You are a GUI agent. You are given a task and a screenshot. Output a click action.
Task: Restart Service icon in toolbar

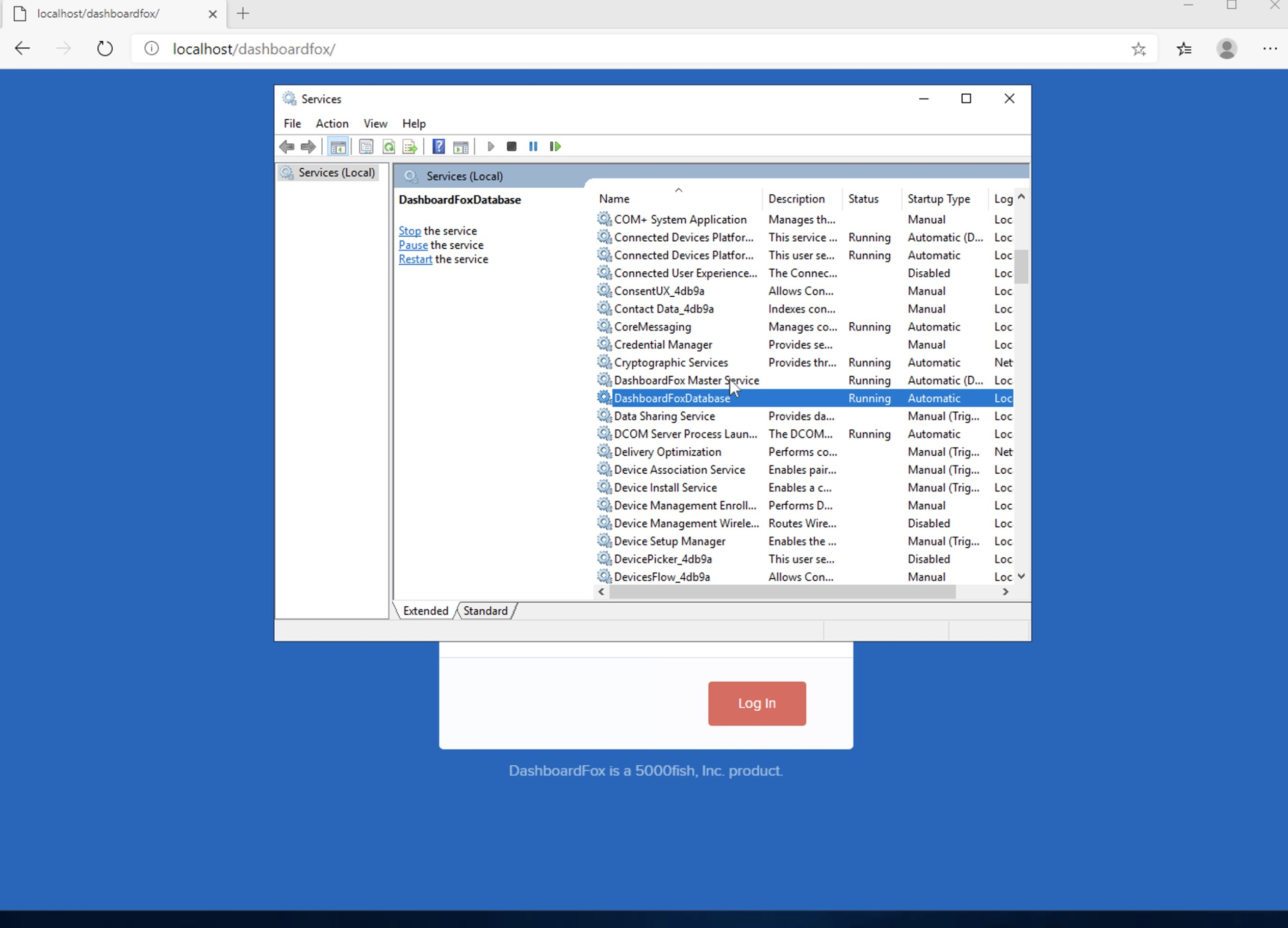pyautogui.click(x=555, y=146)
